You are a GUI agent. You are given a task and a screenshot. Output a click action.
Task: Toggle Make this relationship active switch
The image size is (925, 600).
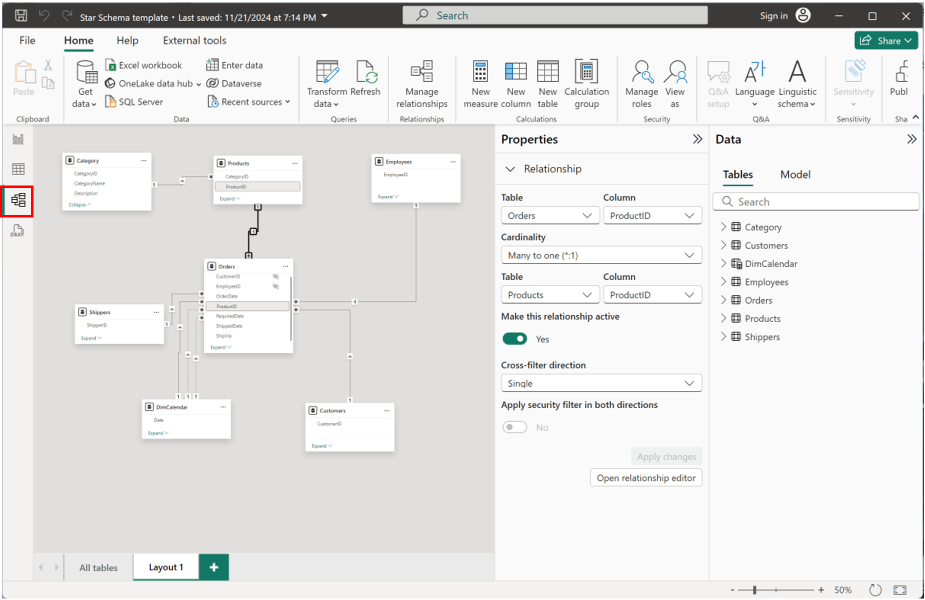(x=514, y=339)
